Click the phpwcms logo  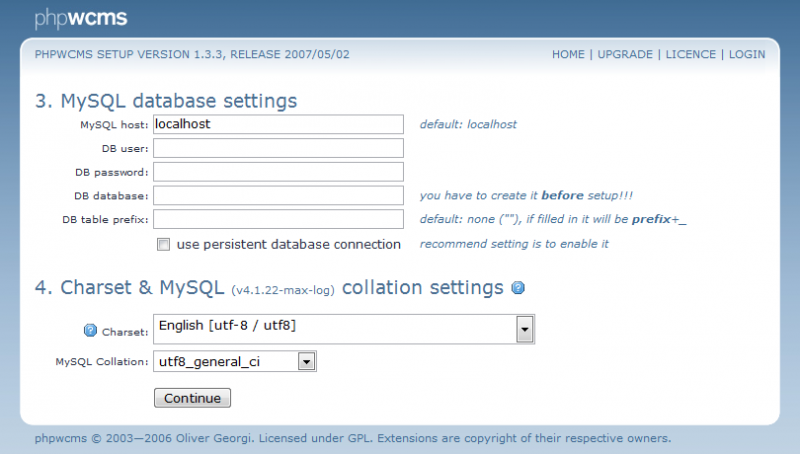coord(81,18)
